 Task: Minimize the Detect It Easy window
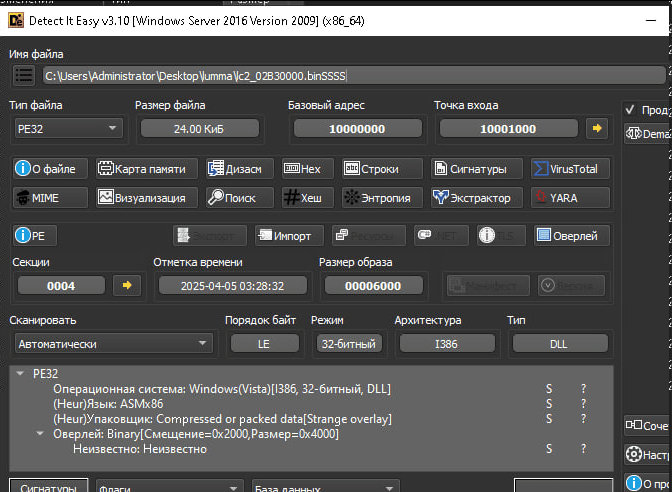[x=651, y=20]
